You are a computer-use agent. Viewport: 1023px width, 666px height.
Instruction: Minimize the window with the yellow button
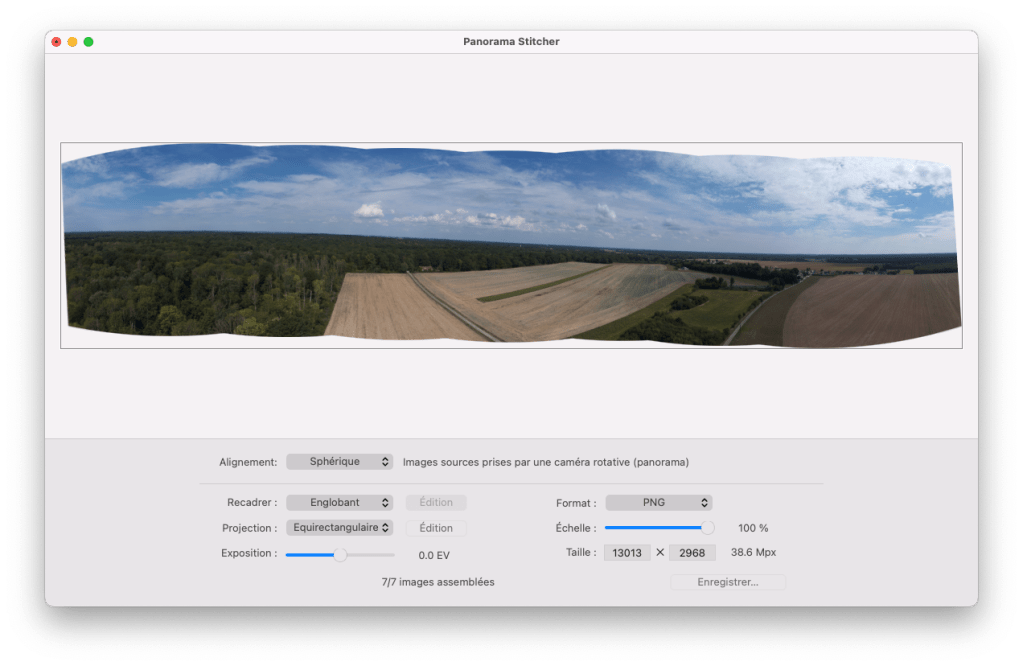tap(72, 42)
